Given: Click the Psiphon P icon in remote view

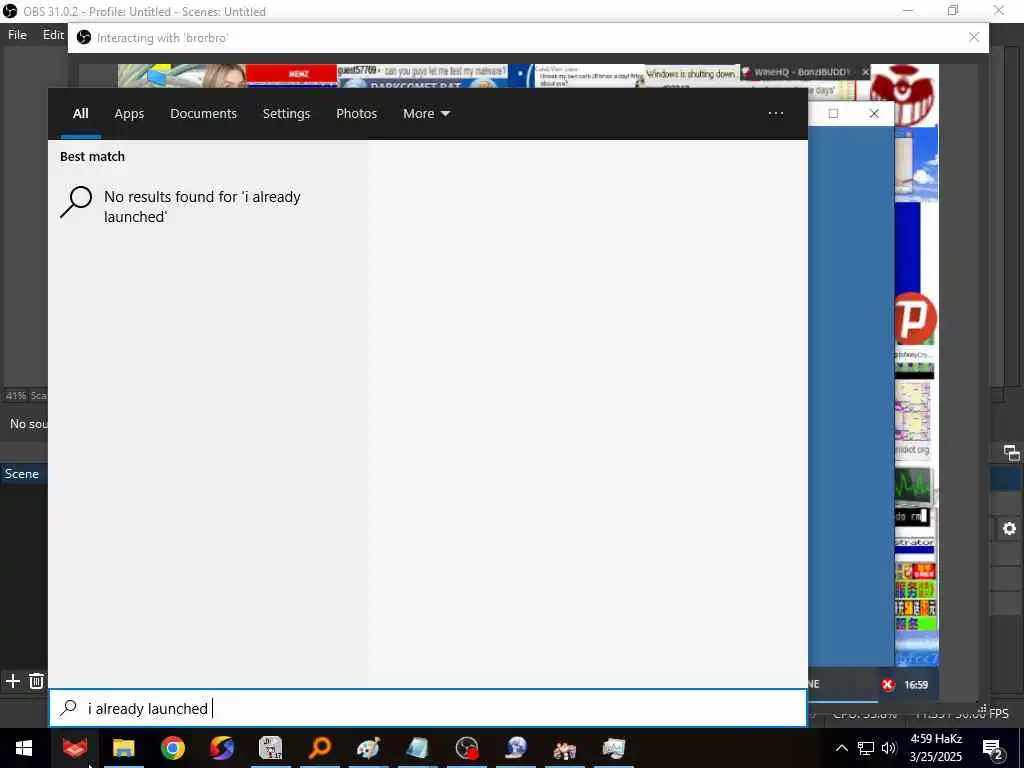Looking at the screenshot, I should pyautogui.click(x=916, y=319).
